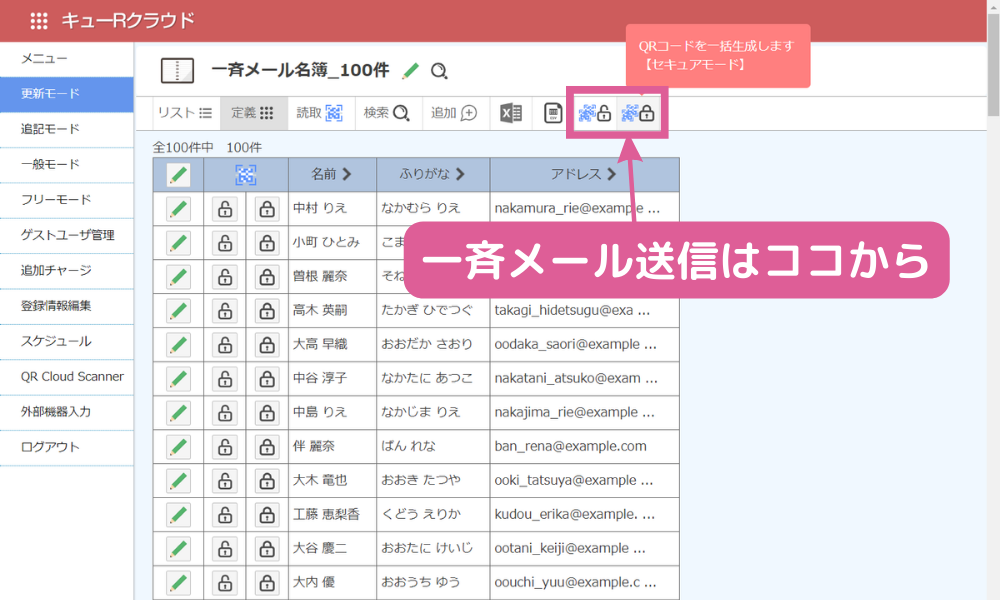Open 読取 QR scan tab
The height and width of the screenshot is (600, 1000).
320,113
